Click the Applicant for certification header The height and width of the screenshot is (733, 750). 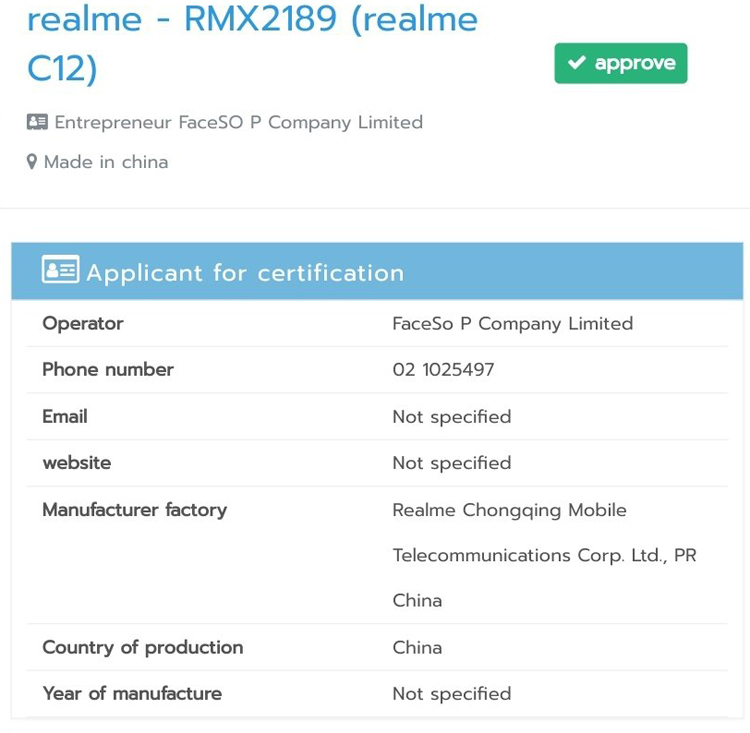tap(377, 271)
